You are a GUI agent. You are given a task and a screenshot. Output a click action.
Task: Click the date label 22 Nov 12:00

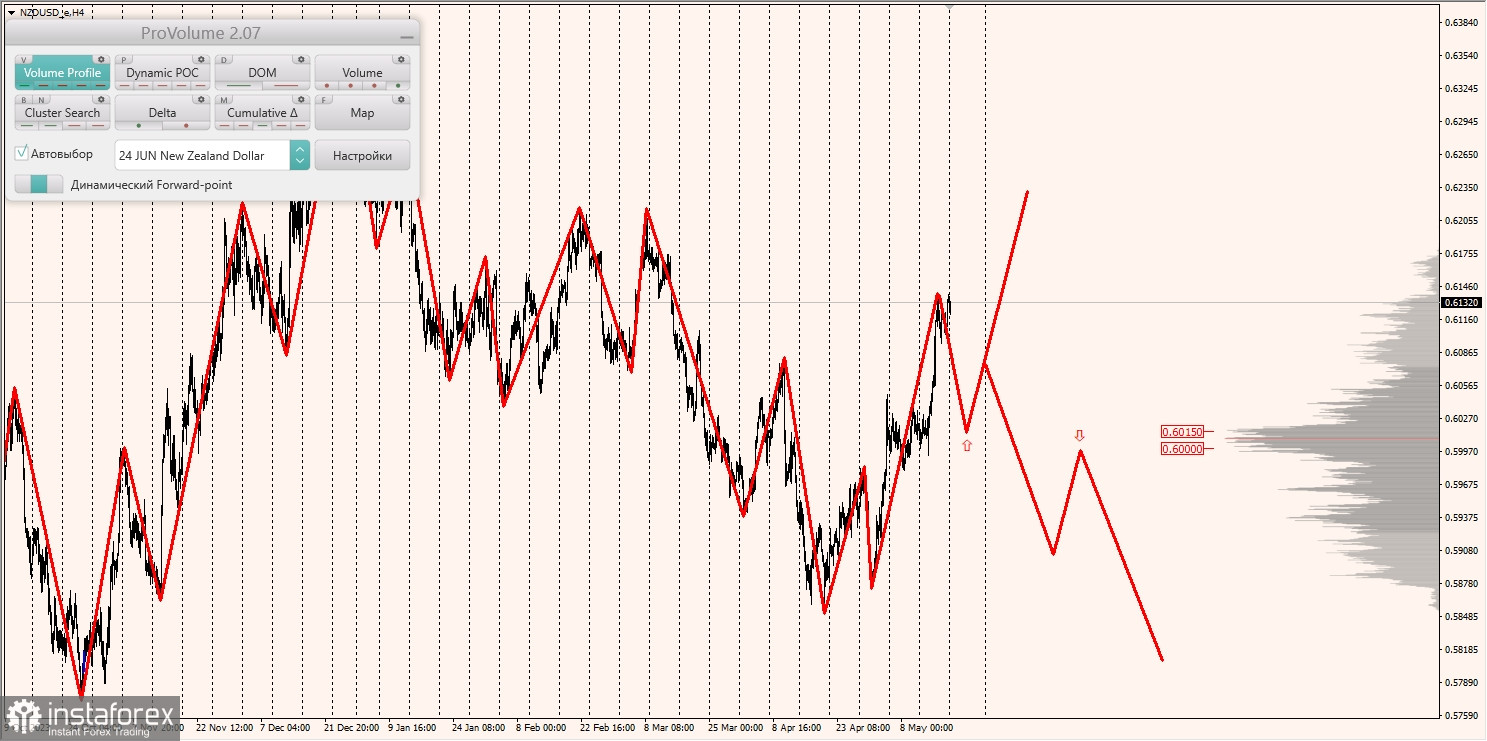pos(225,728)
